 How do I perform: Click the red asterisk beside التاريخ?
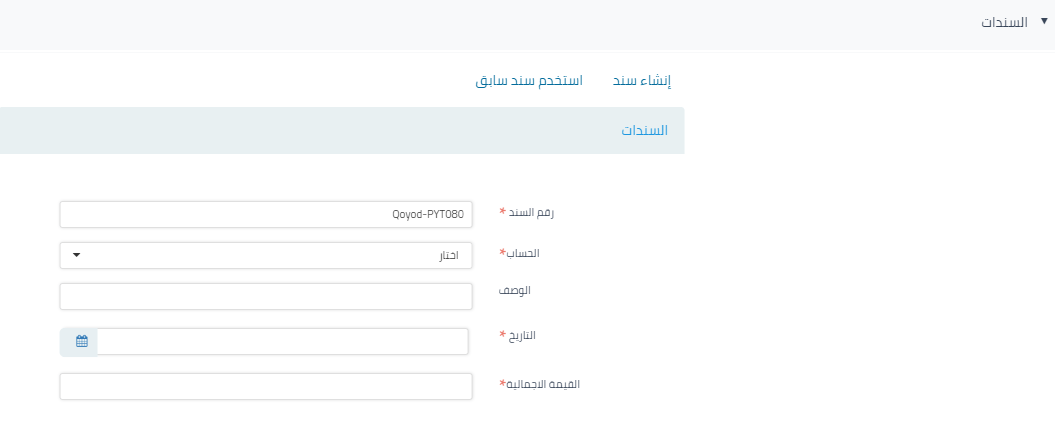pos(502,335)
